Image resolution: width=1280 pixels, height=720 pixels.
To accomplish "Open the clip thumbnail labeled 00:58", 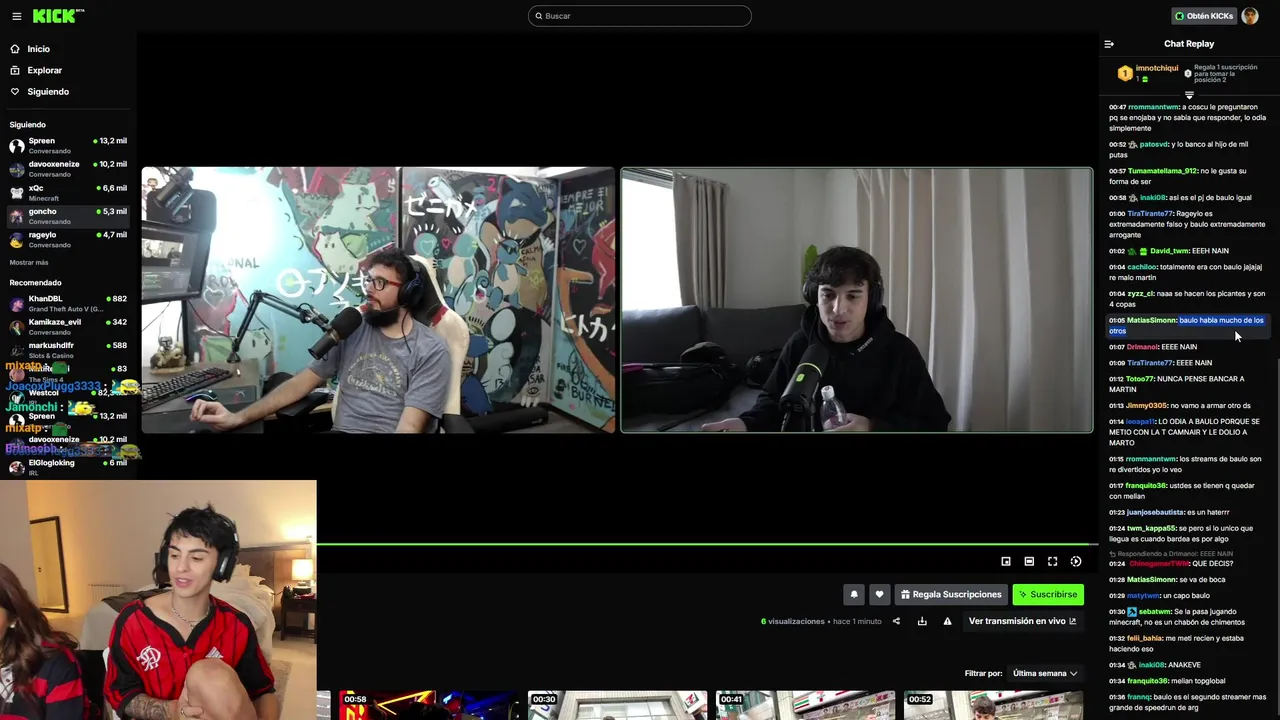I will (x=428, y=705).
